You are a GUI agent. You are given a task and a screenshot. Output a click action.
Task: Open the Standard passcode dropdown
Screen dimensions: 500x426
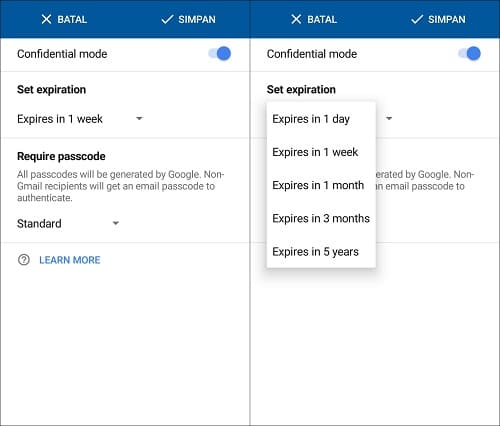(x=68, y=223)
